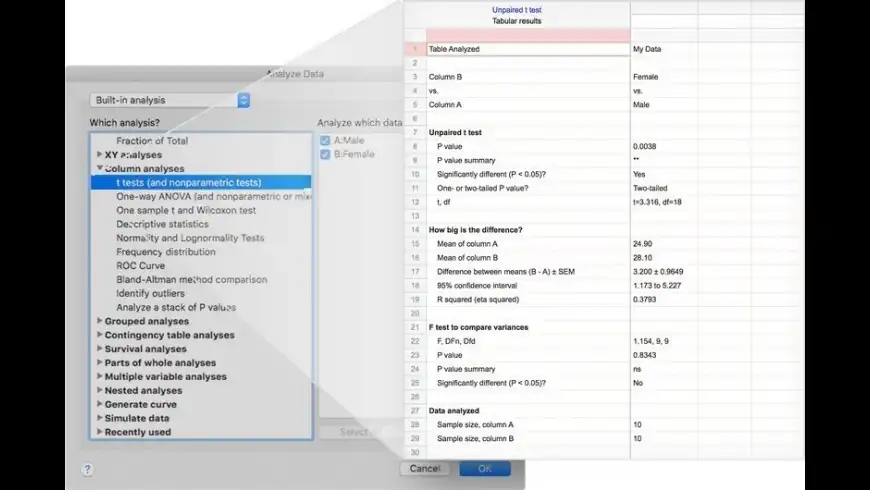
Task: Choose Identify outliers analysis
Action: tap(150, 294)
